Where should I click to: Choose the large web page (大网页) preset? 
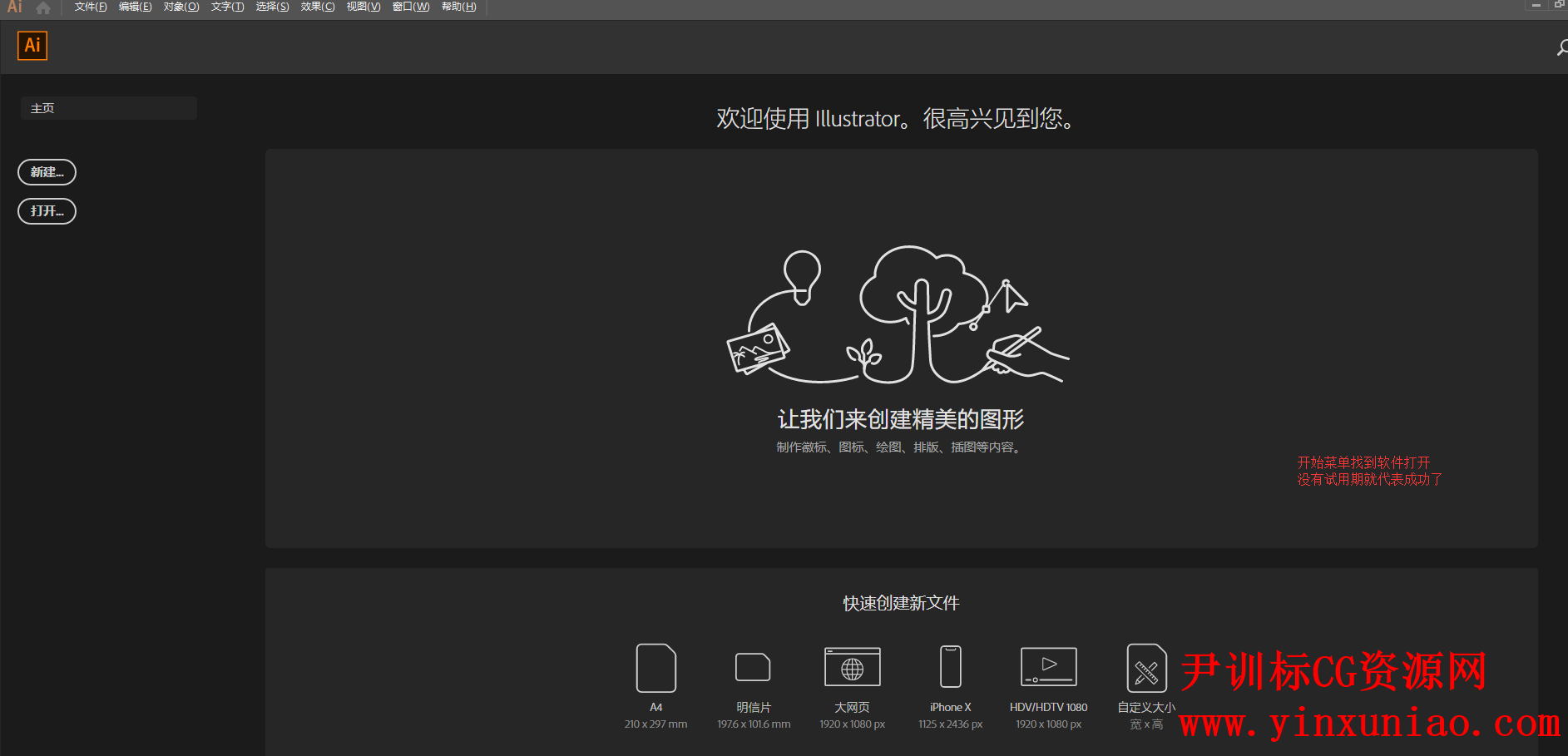pyautogui.click(x=853, y=667)
